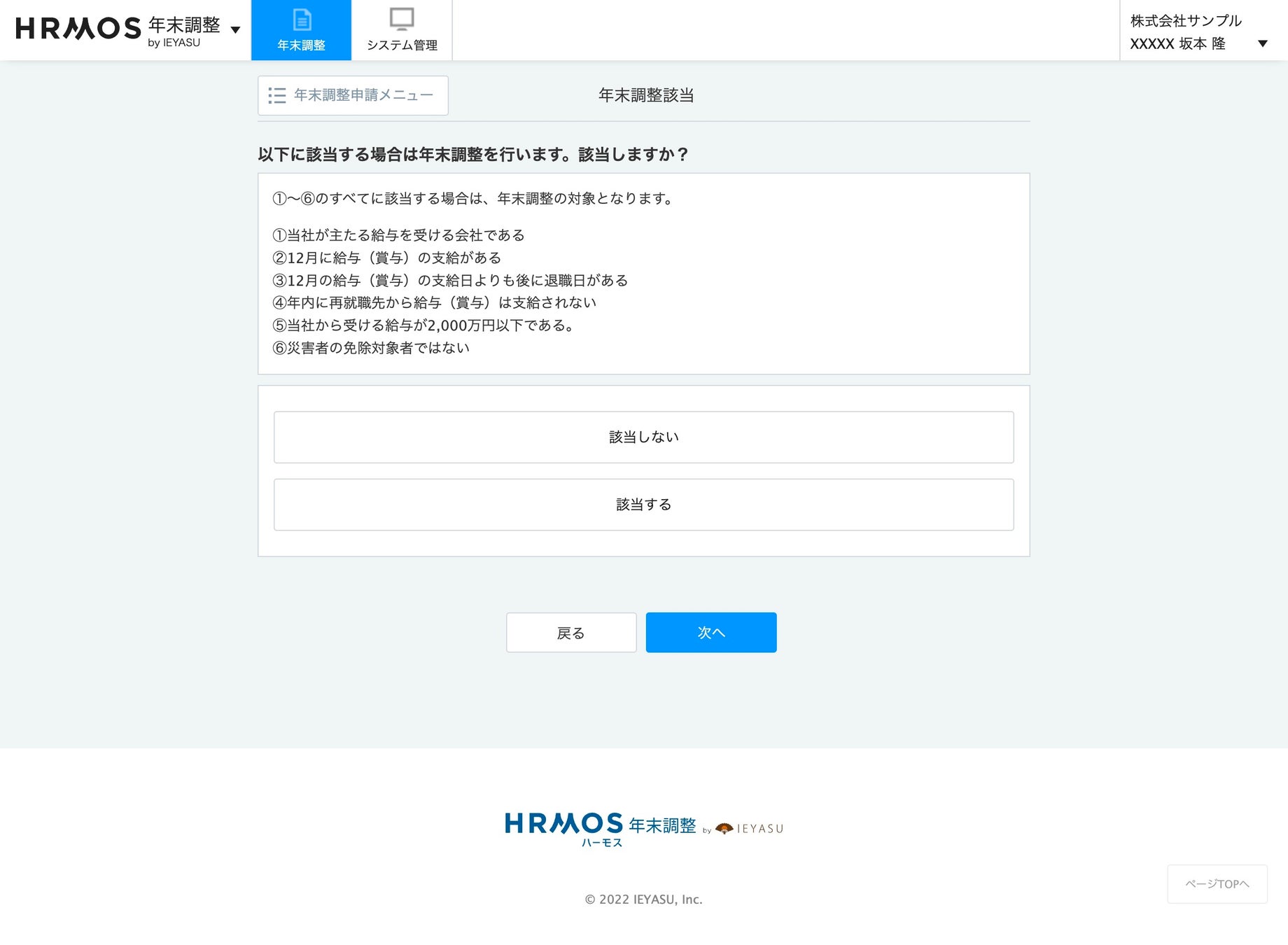Click the システム管理 label in the top navigation
The image size is (1288, 945).
pos(402,45)
